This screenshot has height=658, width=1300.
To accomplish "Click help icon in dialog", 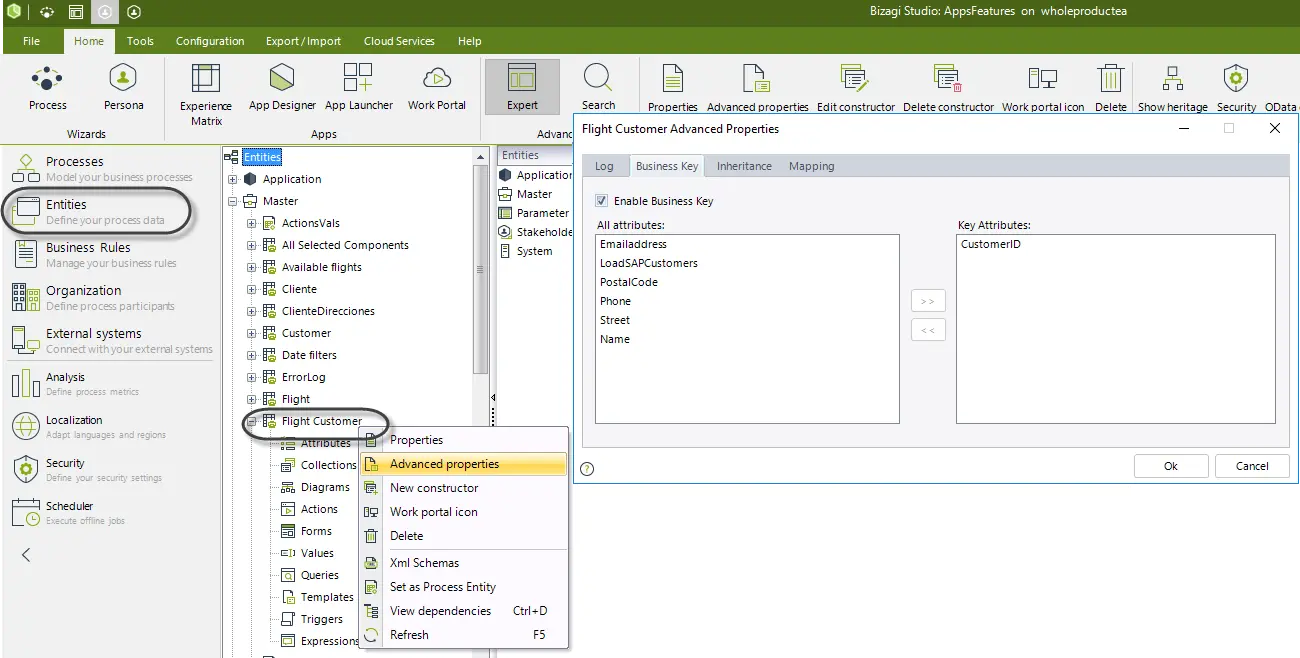I will pos(587,468).
